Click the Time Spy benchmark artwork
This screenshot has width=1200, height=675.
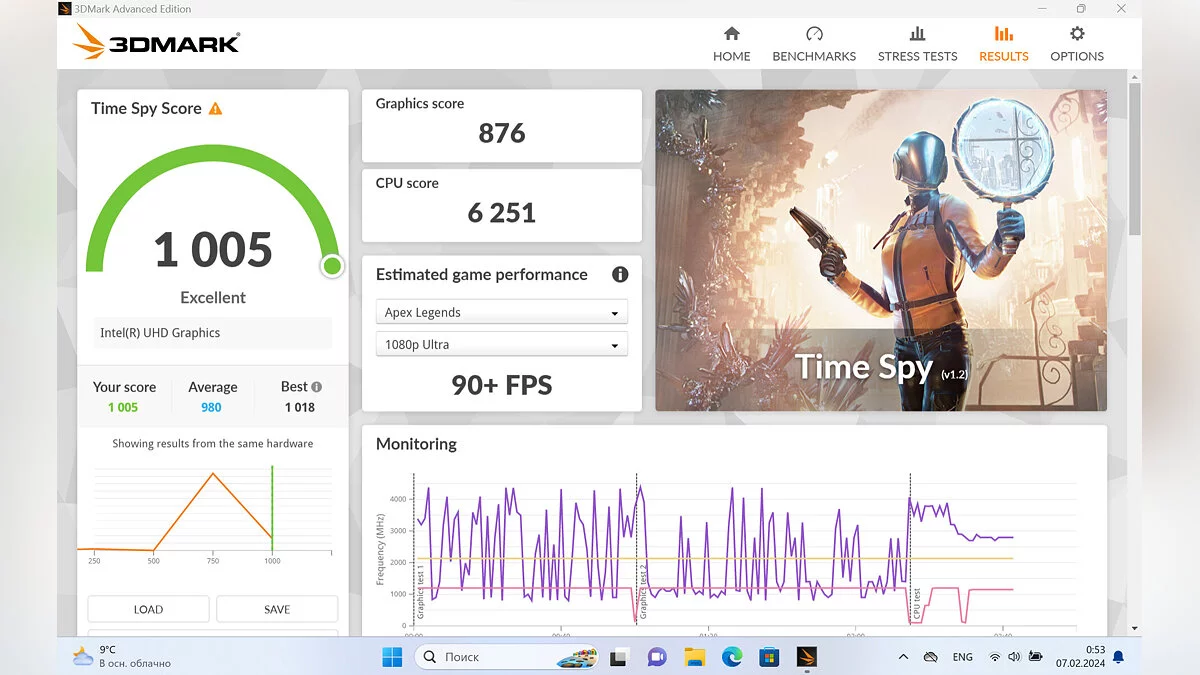pos(880,250)
